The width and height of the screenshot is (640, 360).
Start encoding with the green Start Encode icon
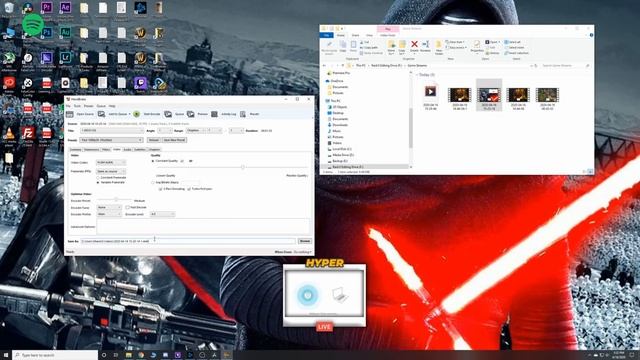(x=136, y=114)
